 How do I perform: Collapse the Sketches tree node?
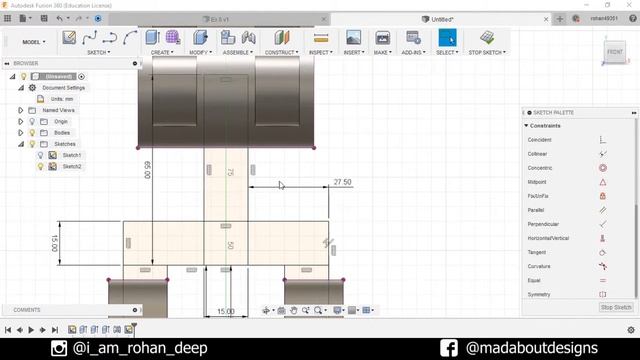click(x=20, y=144)
